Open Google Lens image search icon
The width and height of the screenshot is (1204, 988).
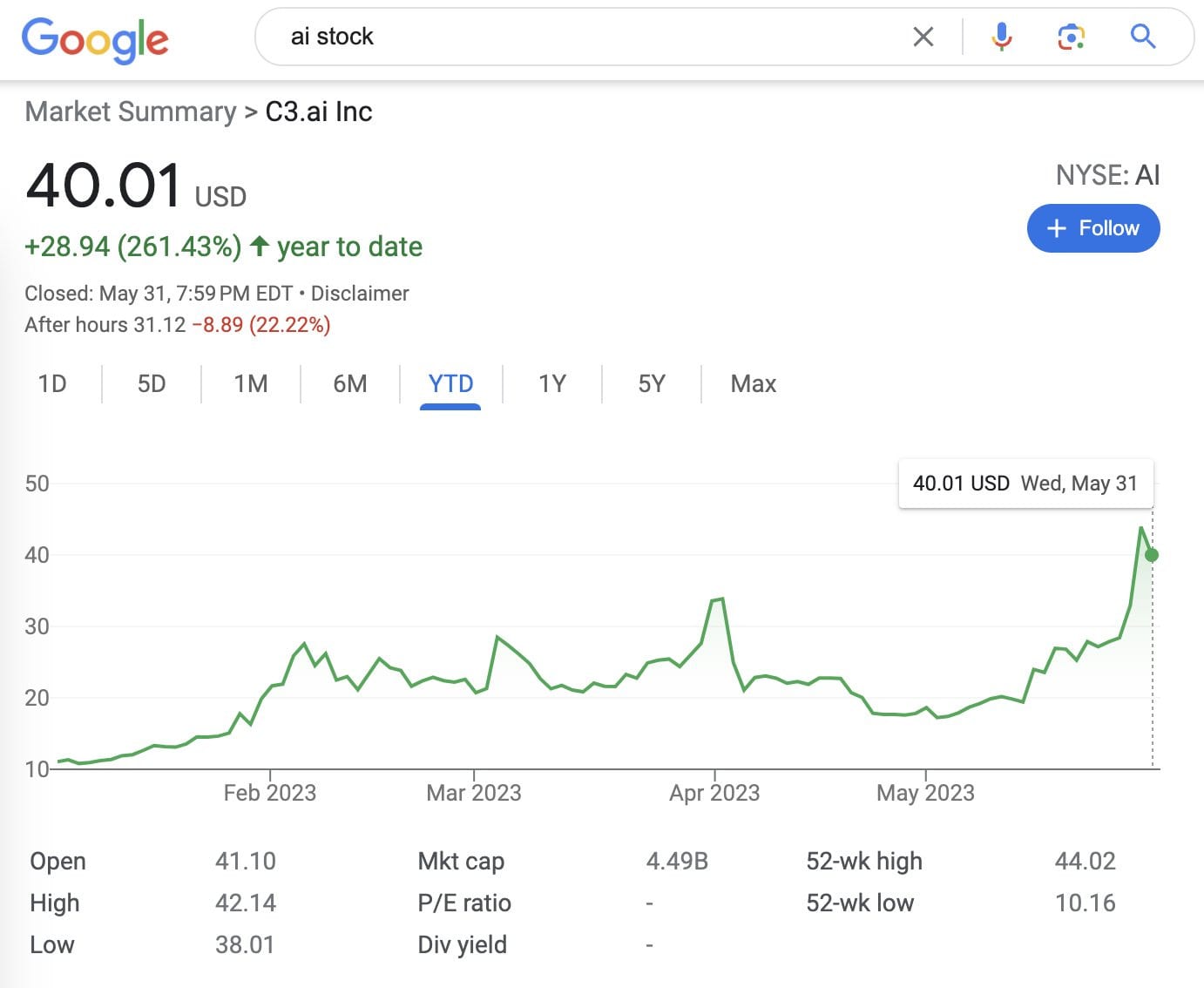click(x=1071, y=37)
